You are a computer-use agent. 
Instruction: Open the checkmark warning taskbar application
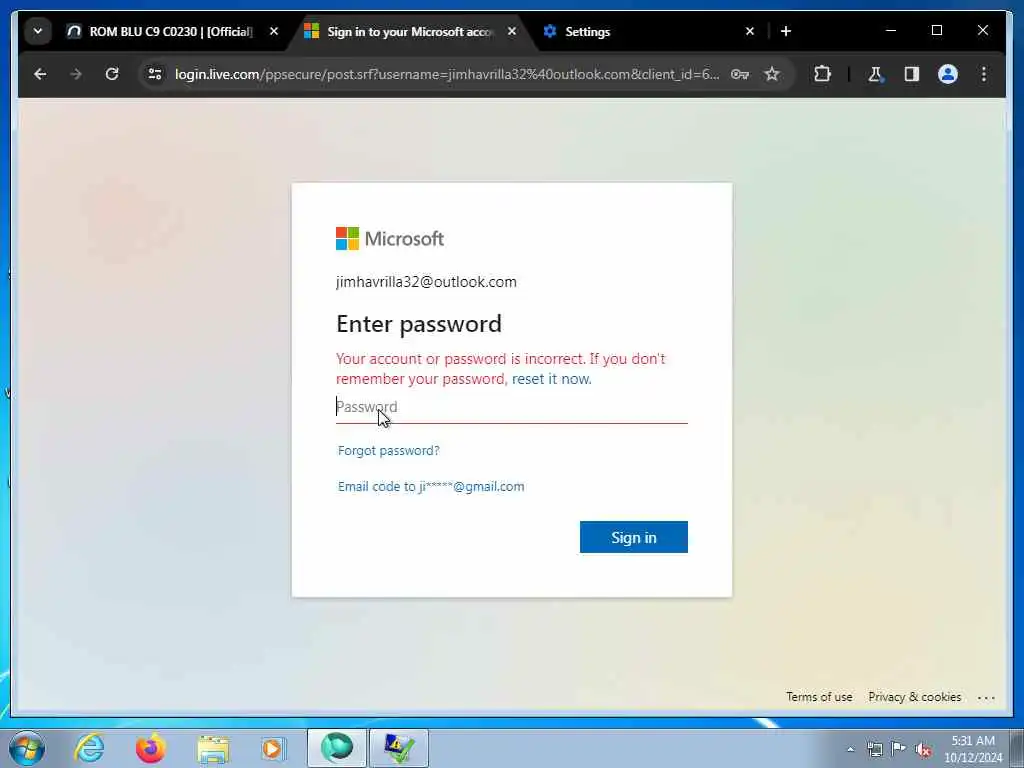pyautogui.click(x=399, y=748)
